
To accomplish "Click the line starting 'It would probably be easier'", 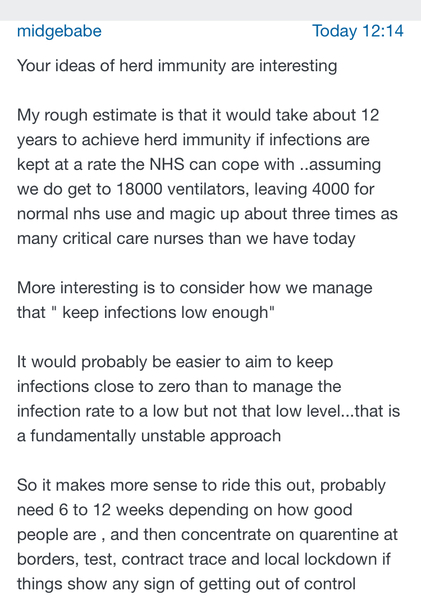I will [x=175, y=362].
